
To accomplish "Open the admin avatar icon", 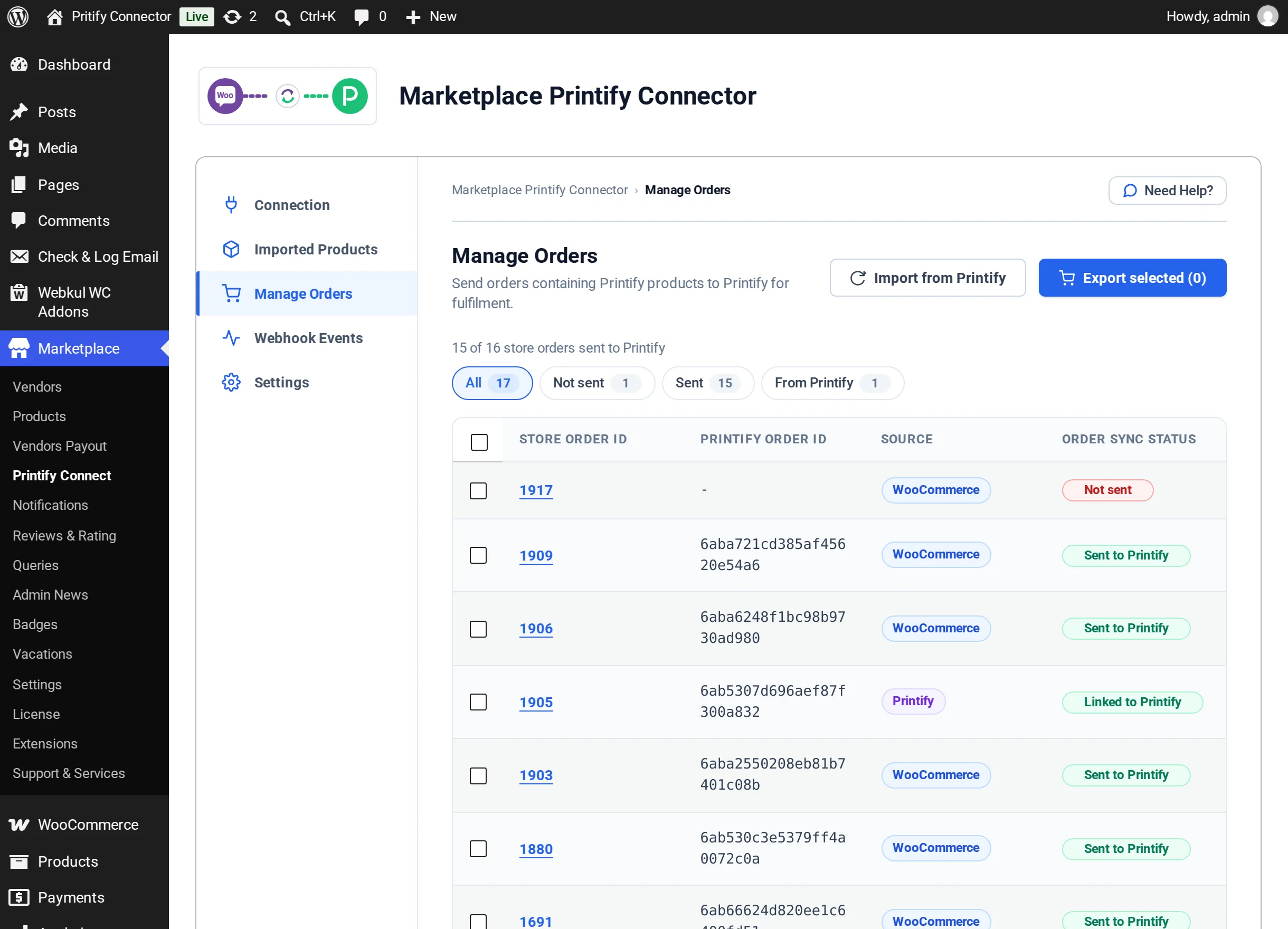I will [x=1267, y=16].
